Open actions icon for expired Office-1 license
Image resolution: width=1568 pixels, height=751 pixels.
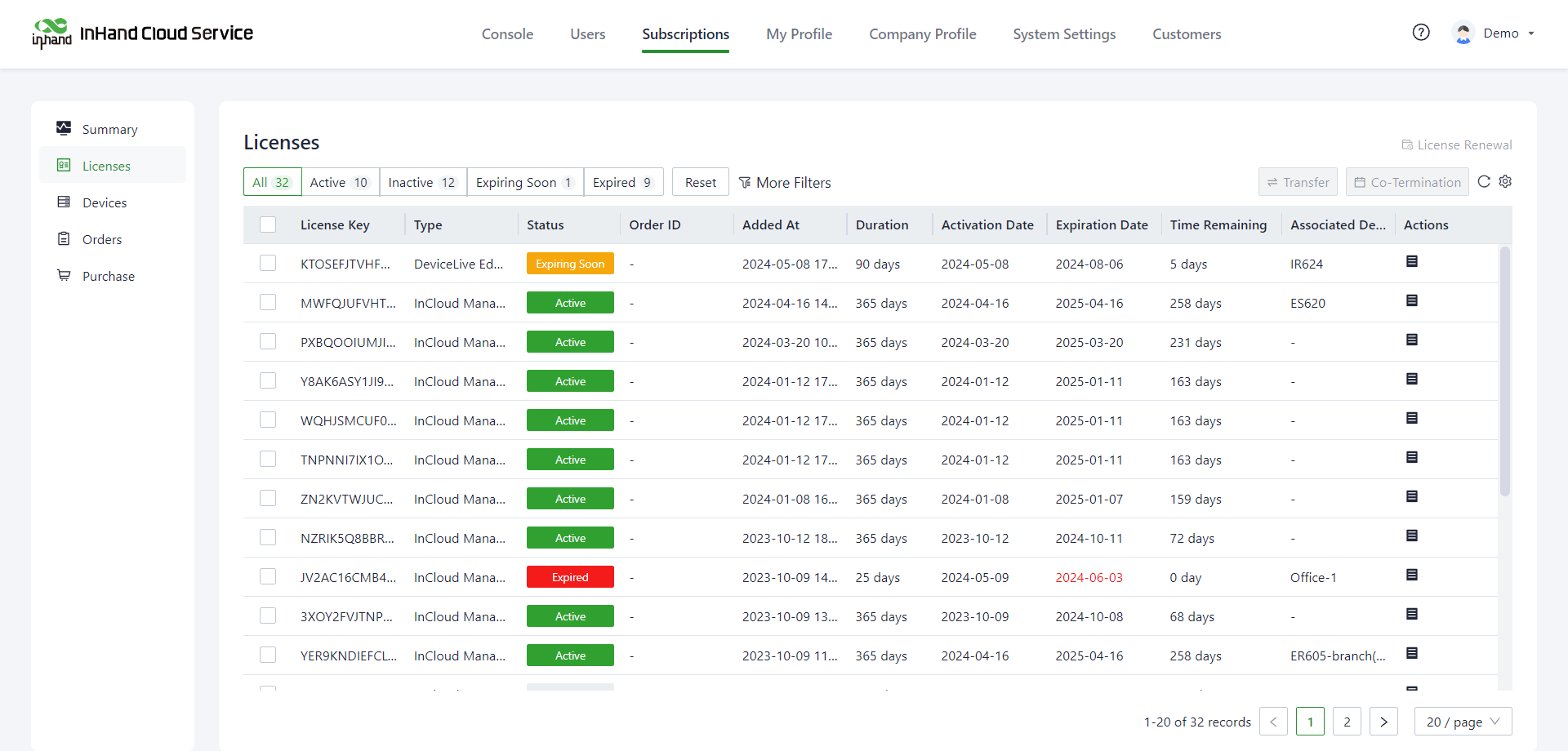point(1411,575)
